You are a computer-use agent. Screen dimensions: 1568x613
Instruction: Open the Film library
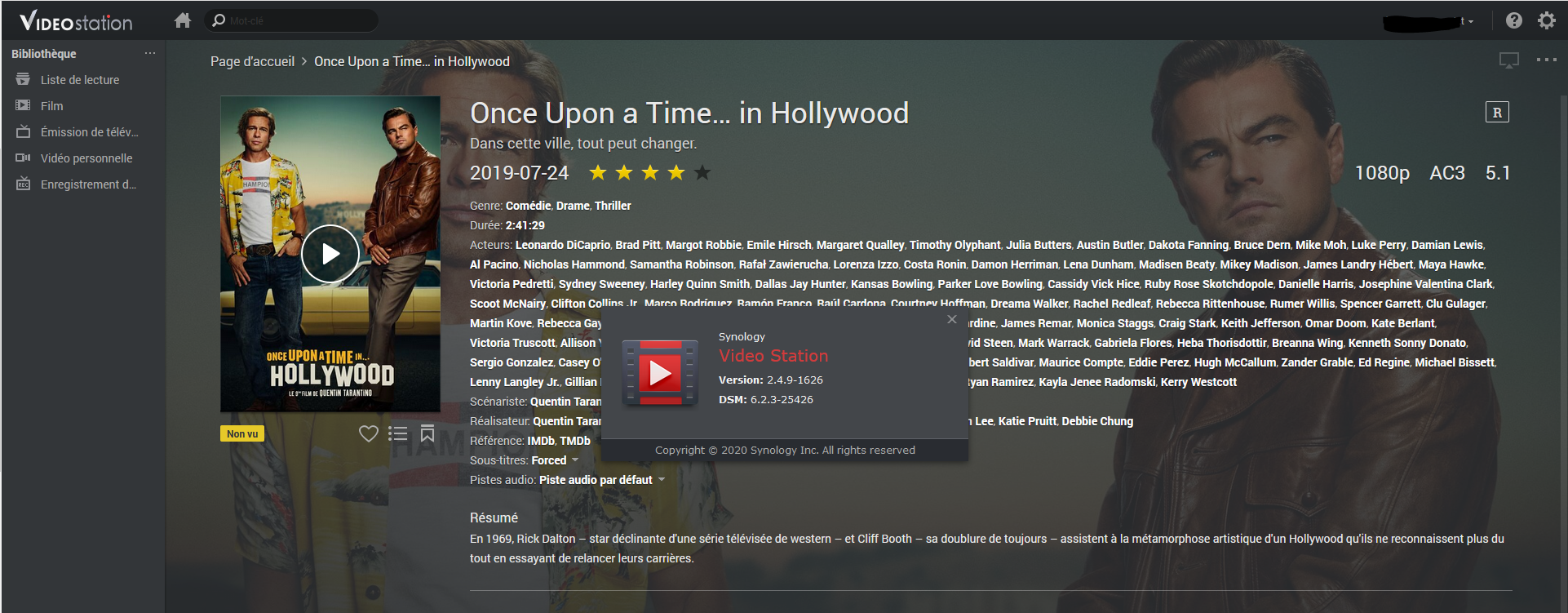(x=52, y=105)
